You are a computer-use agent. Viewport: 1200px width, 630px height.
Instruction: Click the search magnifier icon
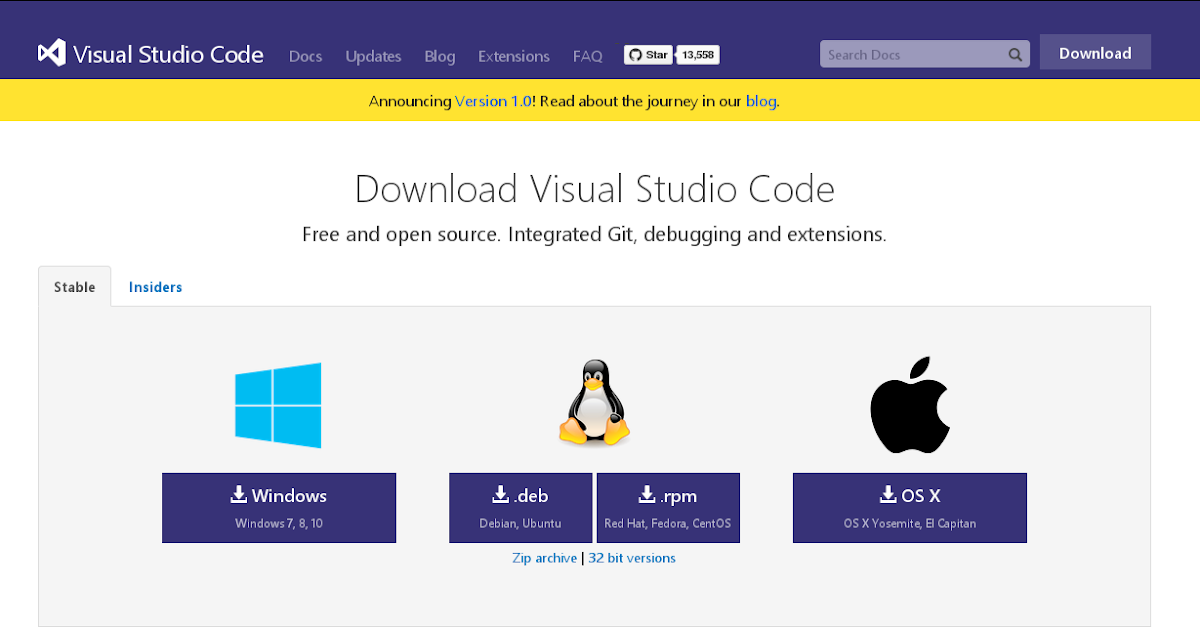click(1015, 55)
